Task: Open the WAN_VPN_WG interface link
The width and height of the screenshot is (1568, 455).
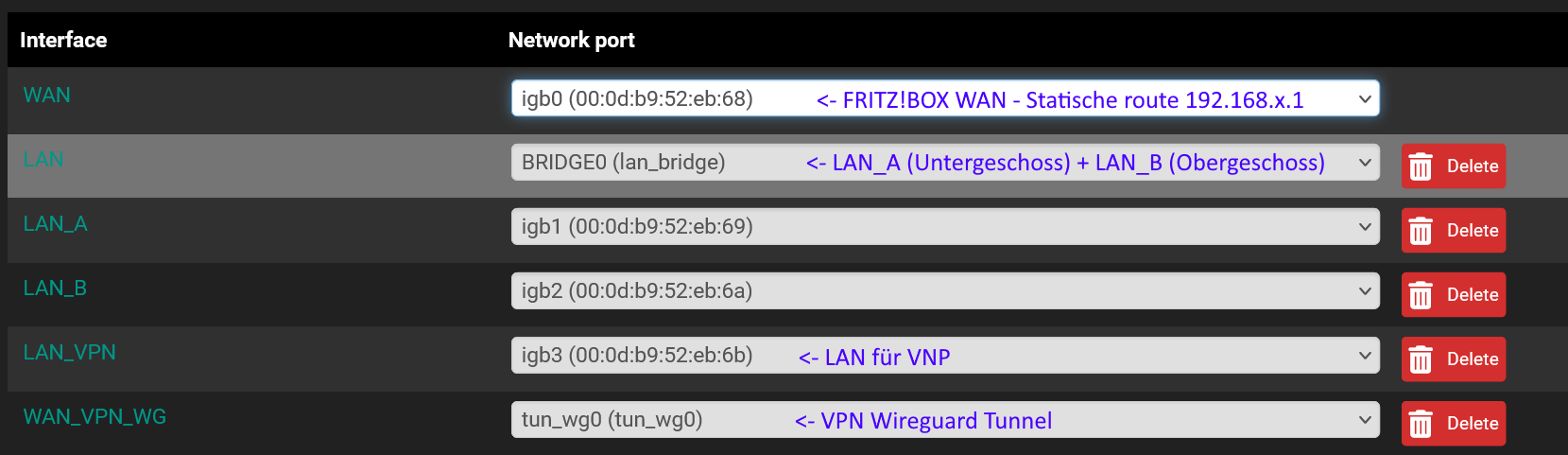Action: 95,416
